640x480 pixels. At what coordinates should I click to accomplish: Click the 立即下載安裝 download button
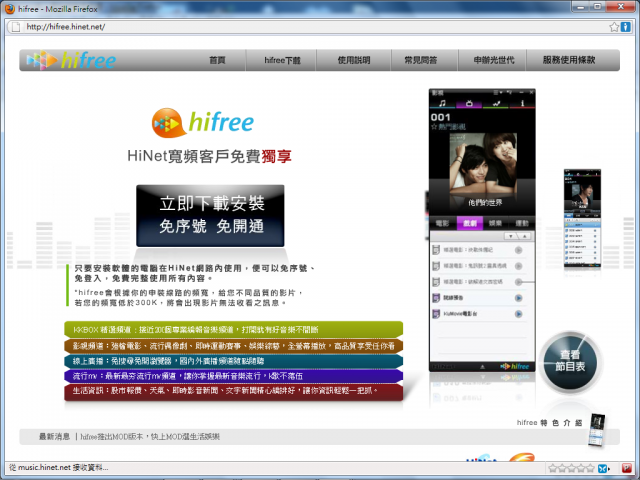(210, 216)
